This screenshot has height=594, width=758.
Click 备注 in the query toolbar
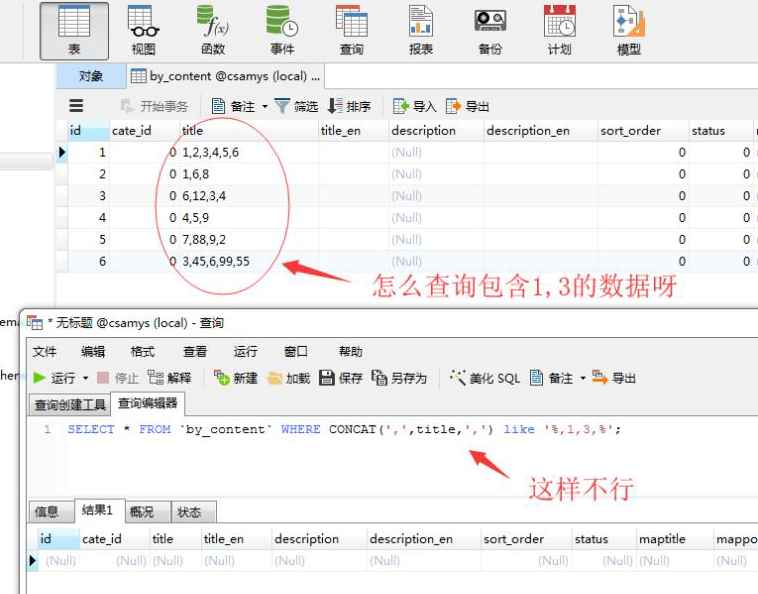(x=551, y=377)
